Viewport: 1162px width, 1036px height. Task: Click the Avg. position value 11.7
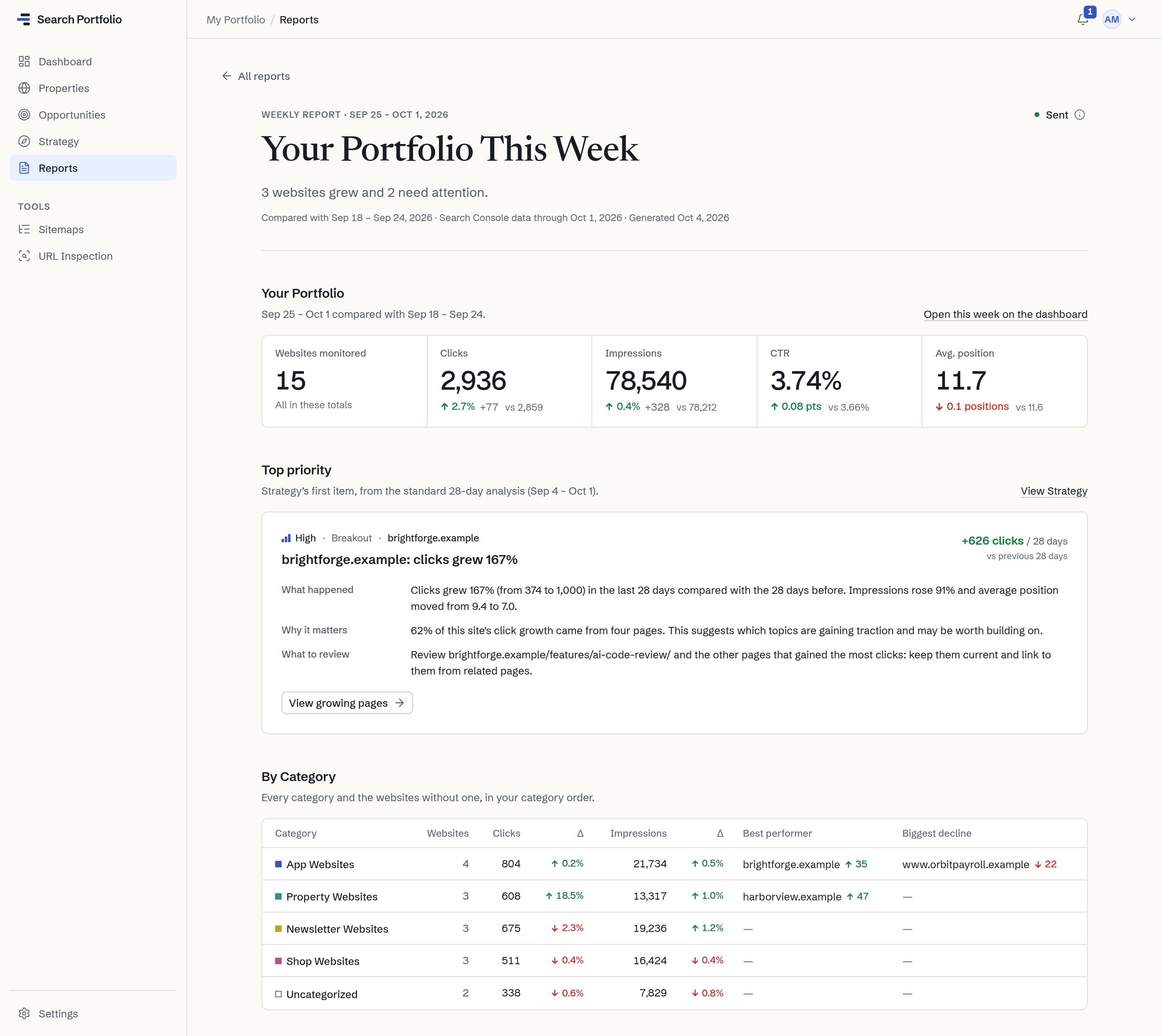click(961, 381)
